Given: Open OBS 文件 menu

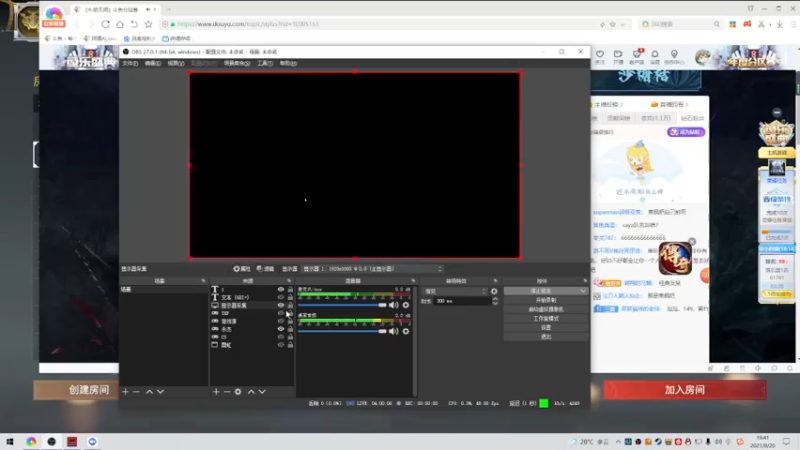Looking at the screenshot, I should tap(130, 63).
